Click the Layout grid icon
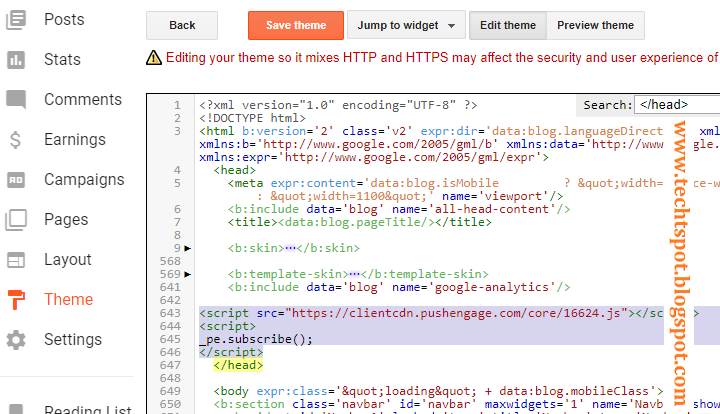 pyautogui.click(x=16, y=260)
